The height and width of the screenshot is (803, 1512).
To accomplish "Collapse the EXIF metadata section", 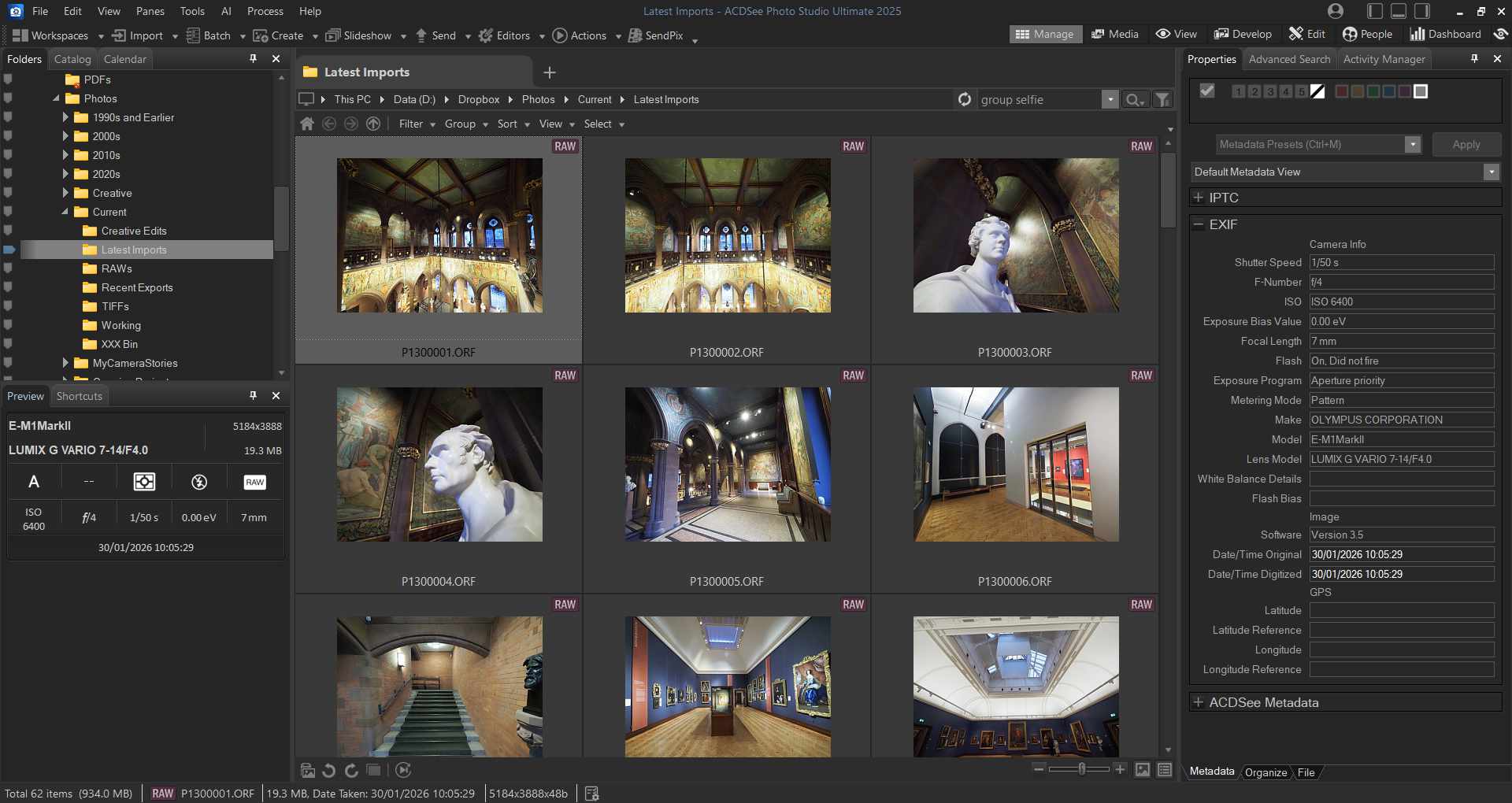I will pos(1198,224).
